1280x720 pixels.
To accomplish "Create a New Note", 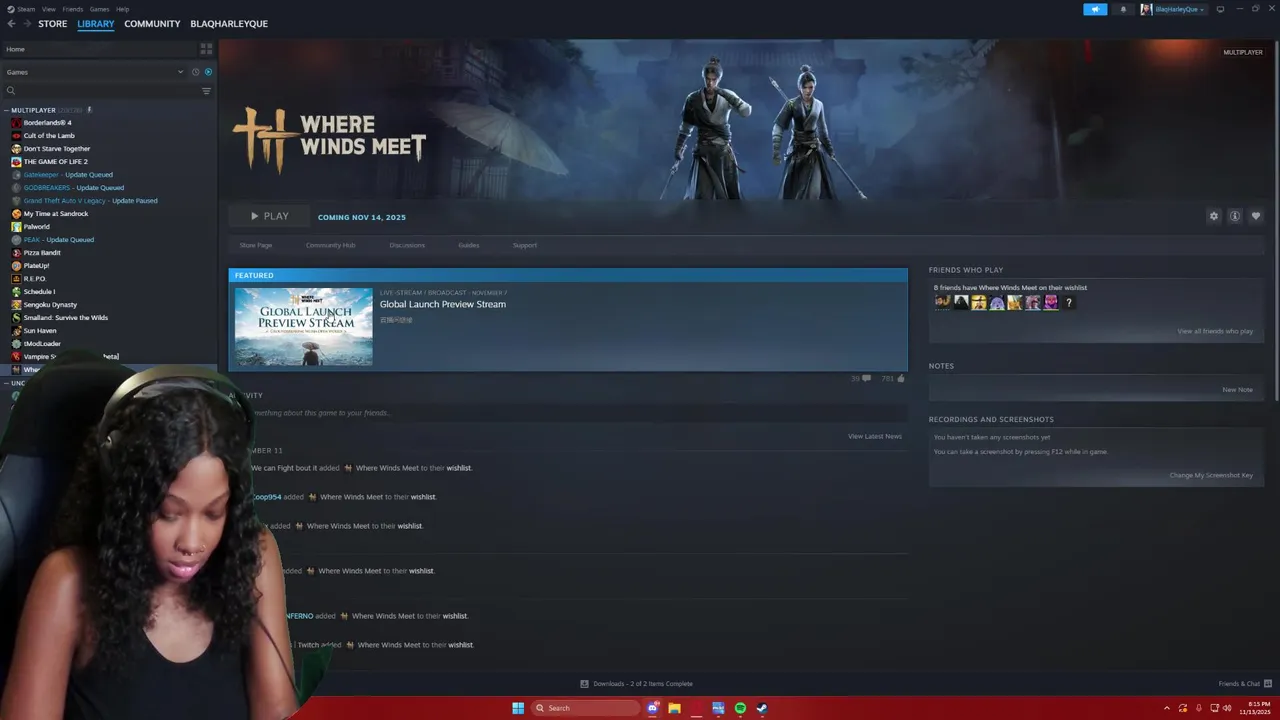I will [1237, 389].
